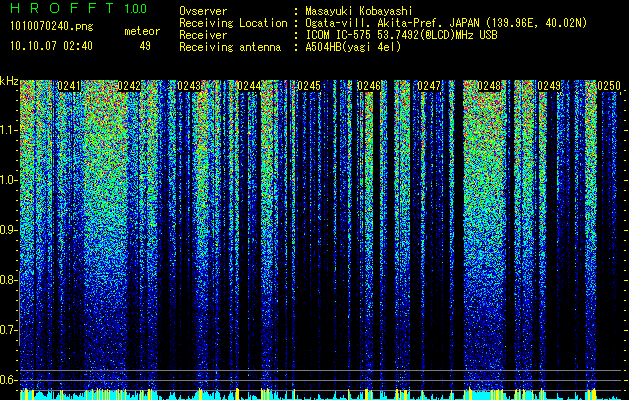Screen dimensions: 629x400
Task: Click time marker 0246
Action: click(369, 86)
